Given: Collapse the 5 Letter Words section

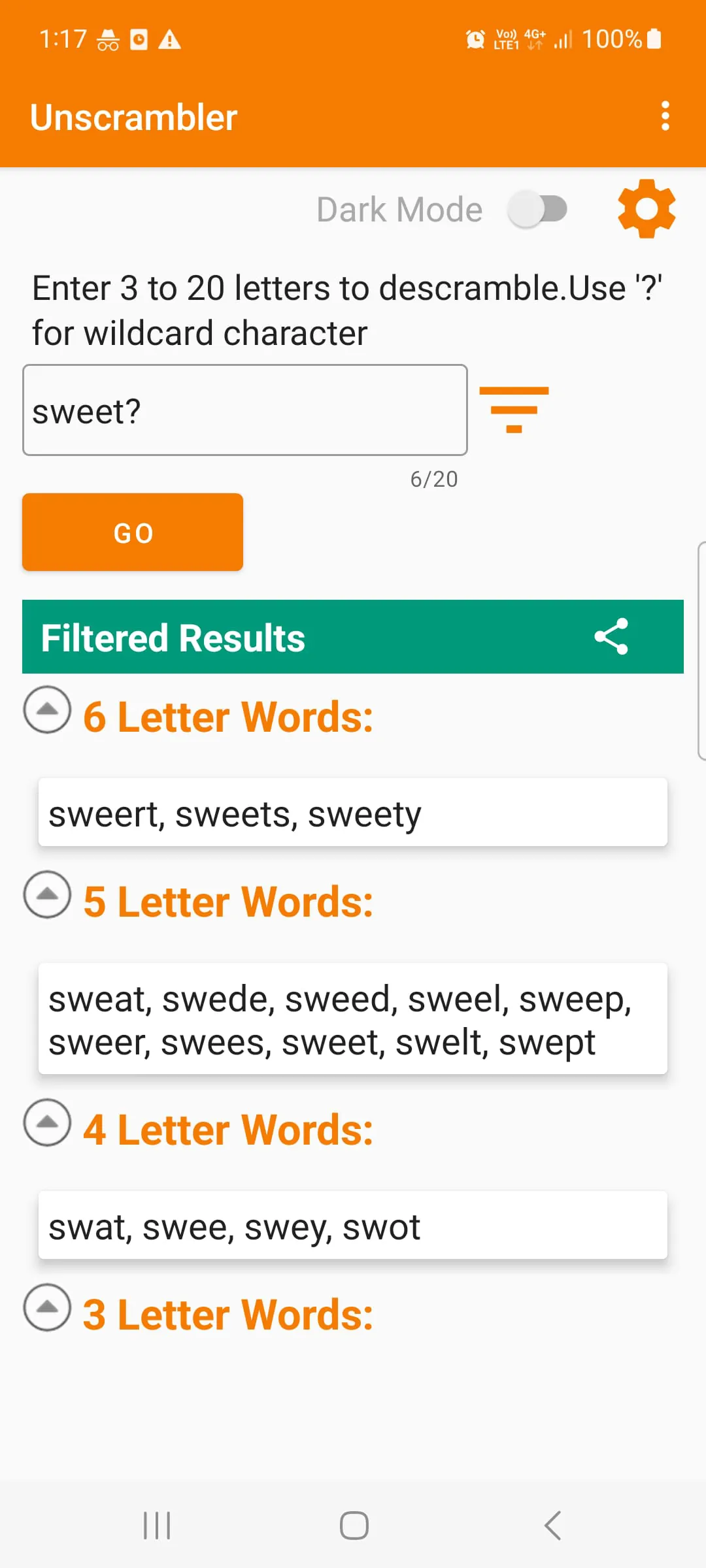Looking at the screenshot, I should (47, 894).
